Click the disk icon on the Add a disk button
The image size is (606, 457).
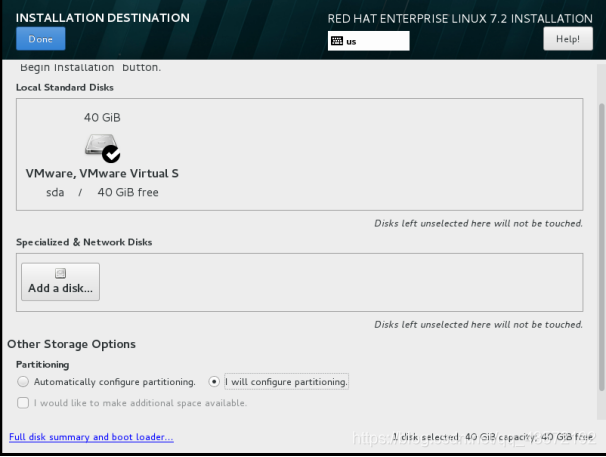(x=60, y=273)
